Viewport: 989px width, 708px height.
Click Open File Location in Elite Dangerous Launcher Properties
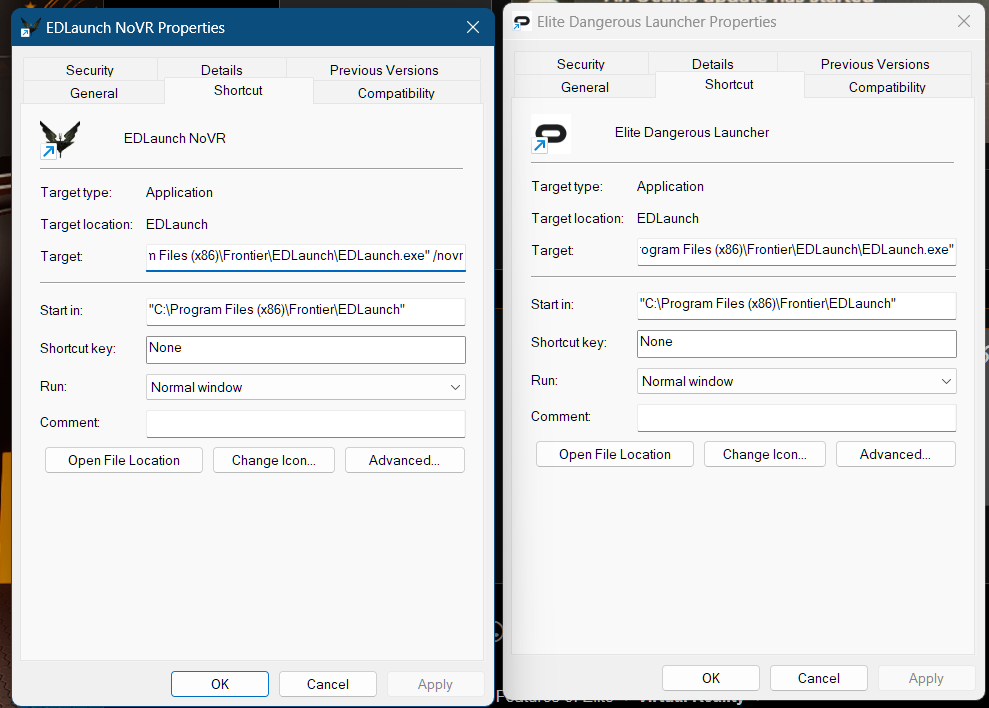(615, 454)
